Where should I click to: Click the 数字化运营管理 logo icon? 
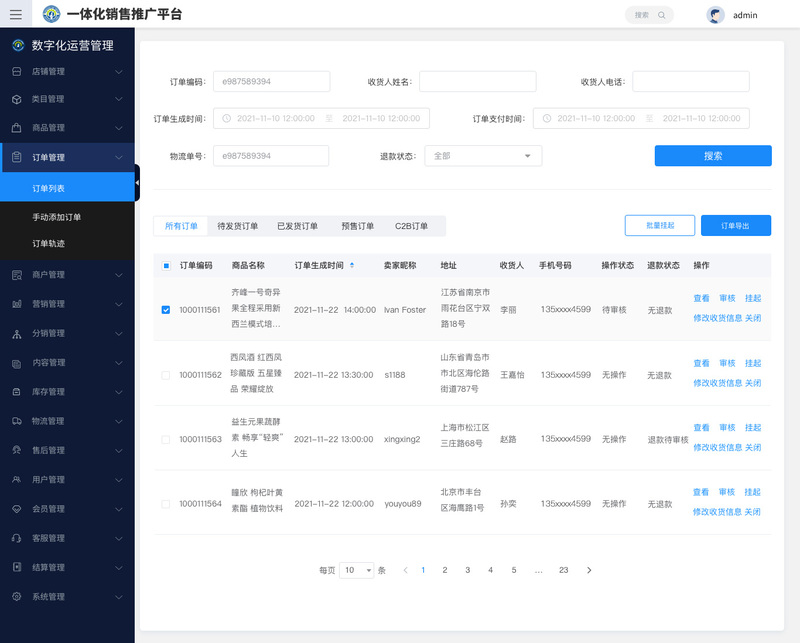pos(18,45)
